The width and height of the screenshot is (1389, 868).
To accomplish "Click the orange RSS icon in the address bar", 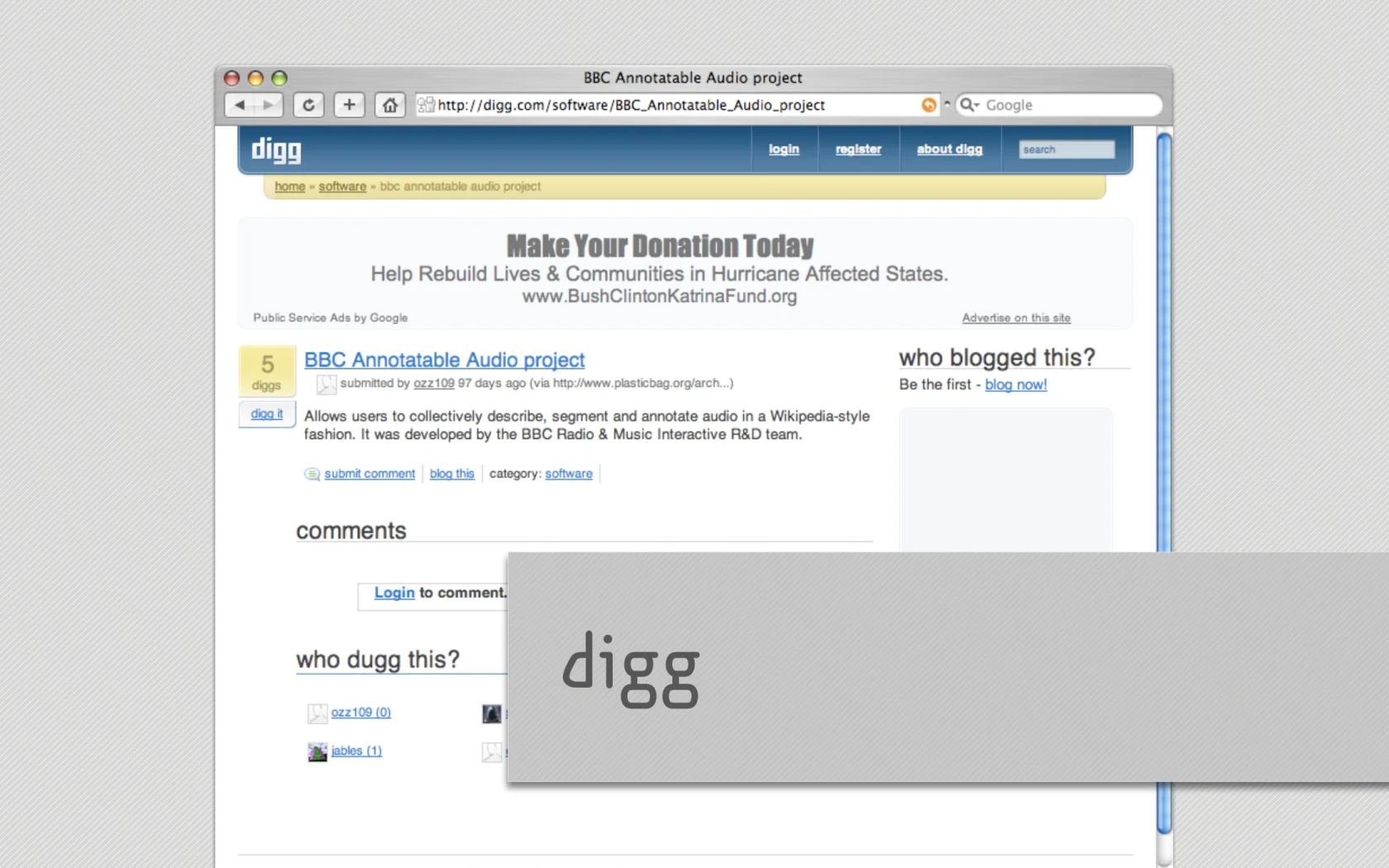I will click(929, 105).
